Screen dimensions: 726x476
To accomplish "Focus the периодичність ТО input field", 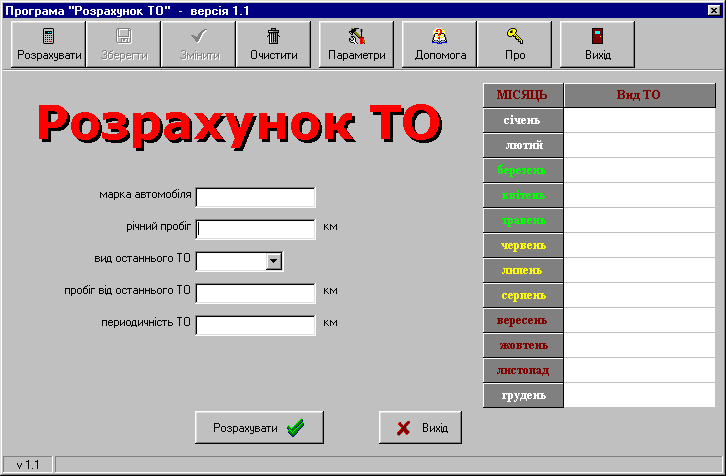I will click(x=256, y=325).
